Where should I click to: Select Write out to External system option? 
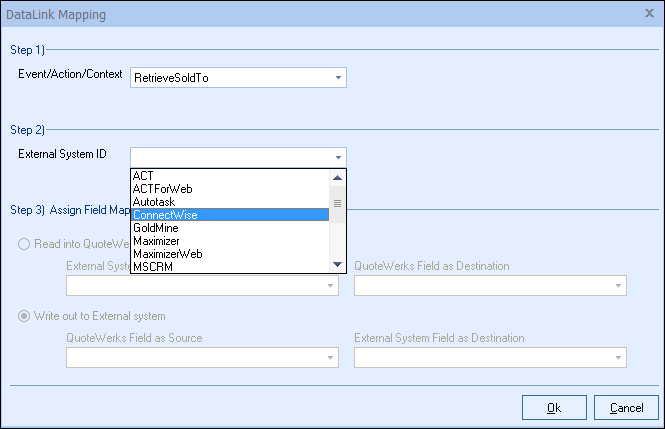coord(23,316)
